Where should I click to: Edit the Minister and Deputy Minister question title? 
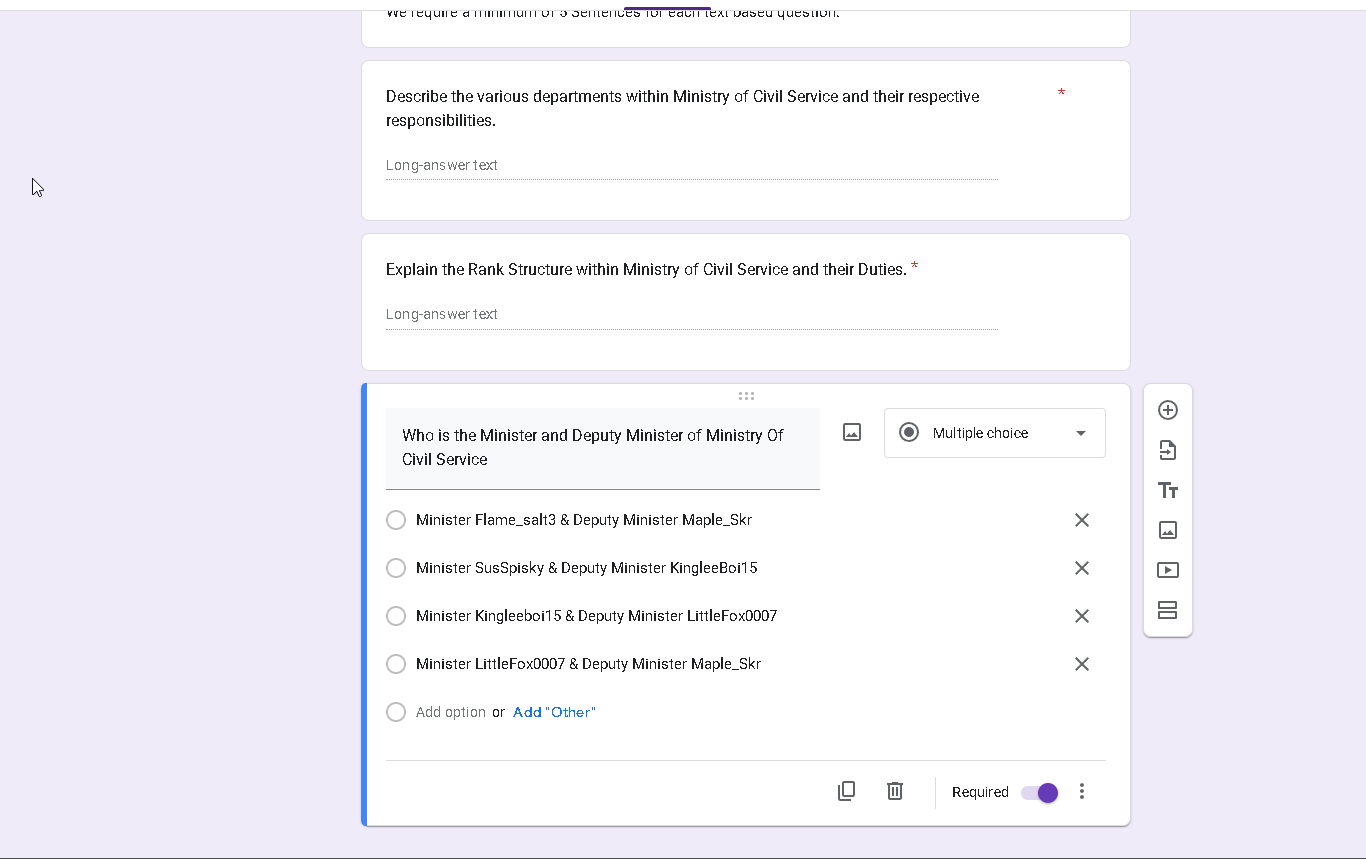coord(602,448)
